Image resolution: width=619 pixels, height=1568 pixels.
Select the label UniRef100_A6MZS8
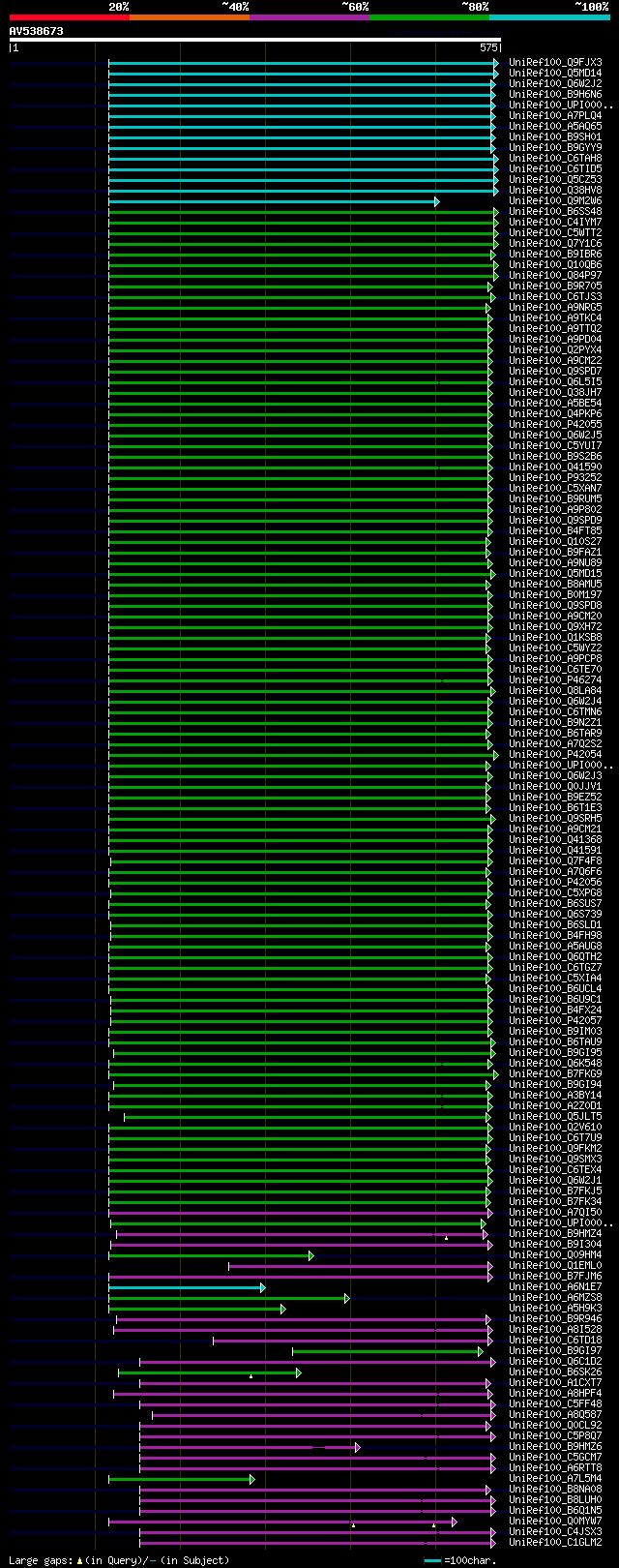click(555, 1298)
